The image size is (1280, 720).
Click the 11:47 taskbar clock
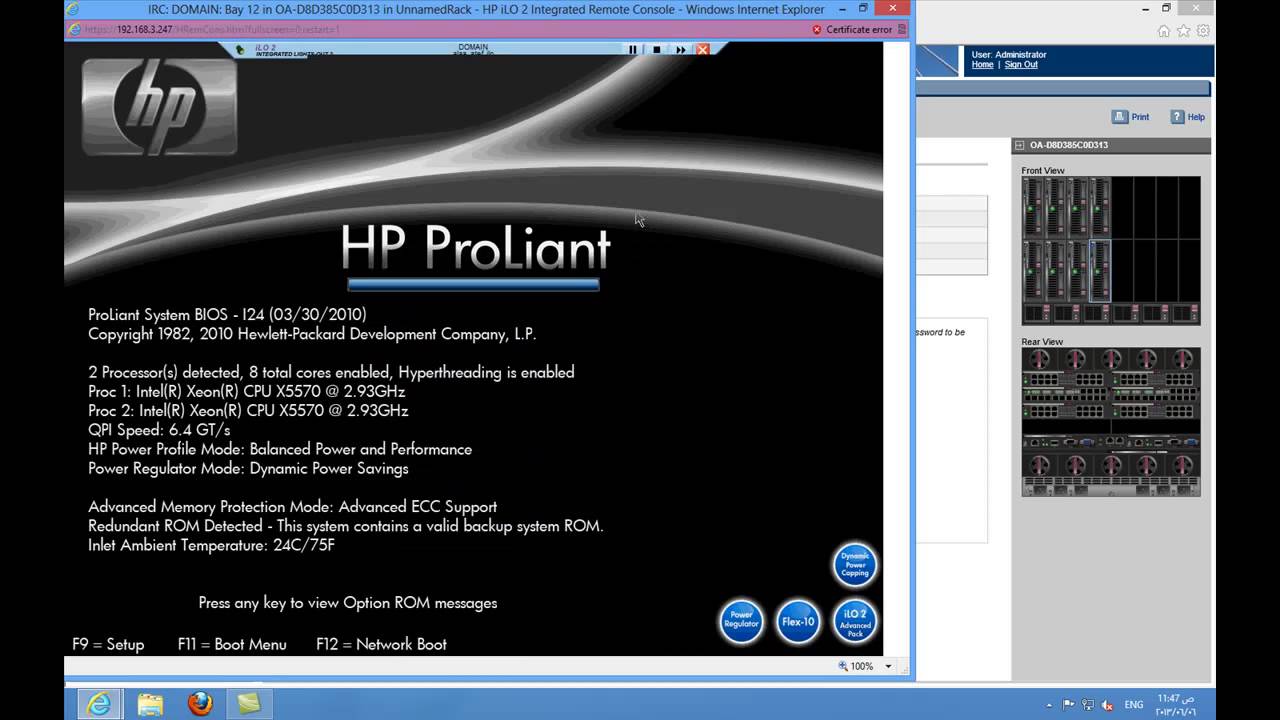pos(1175,704)
